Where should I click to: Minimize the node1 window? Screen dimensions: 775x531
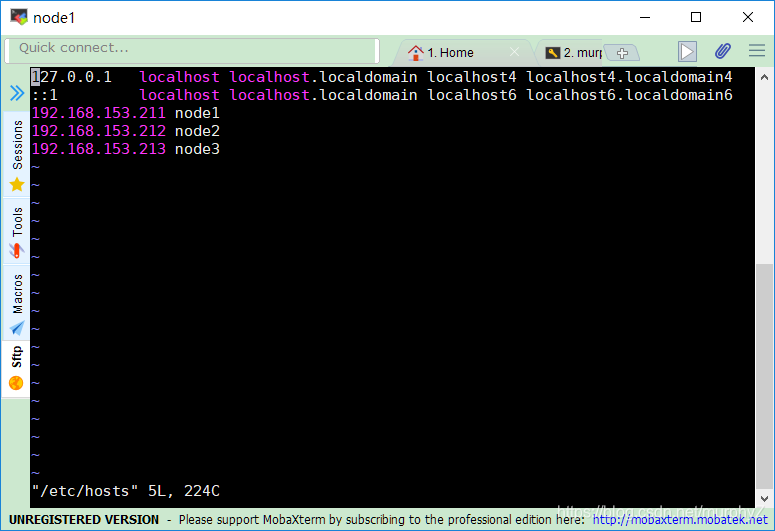tap(645, 17)
